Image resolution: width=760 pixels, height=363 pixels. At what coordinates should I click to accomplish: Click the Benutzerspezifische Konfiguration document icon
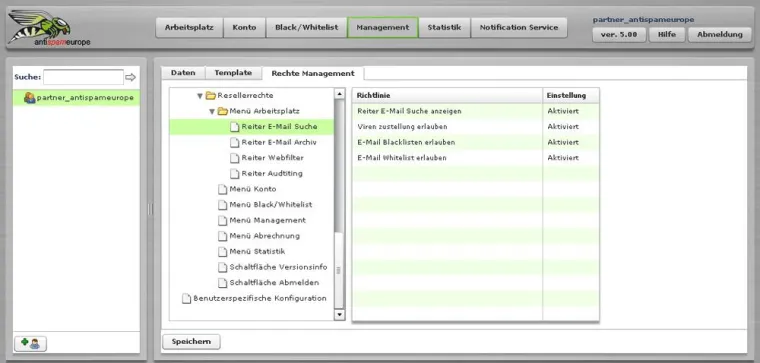pyautogui.click(x=187, y=299)
